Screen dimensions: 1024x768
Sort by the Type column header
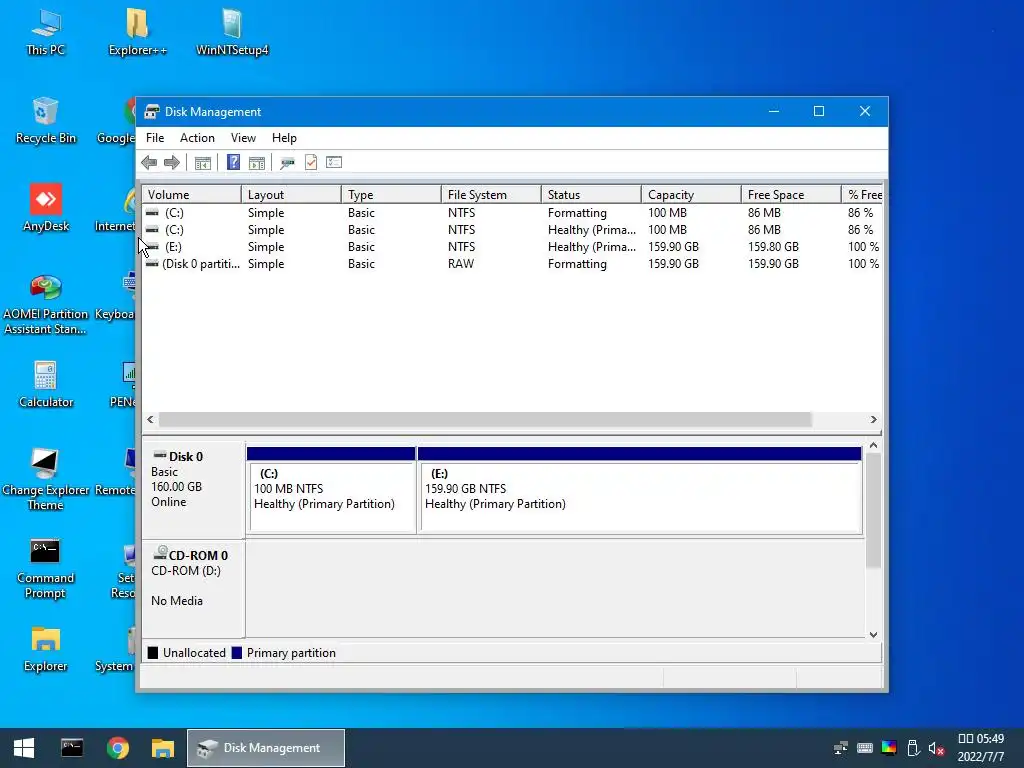(x=391, y=195)
